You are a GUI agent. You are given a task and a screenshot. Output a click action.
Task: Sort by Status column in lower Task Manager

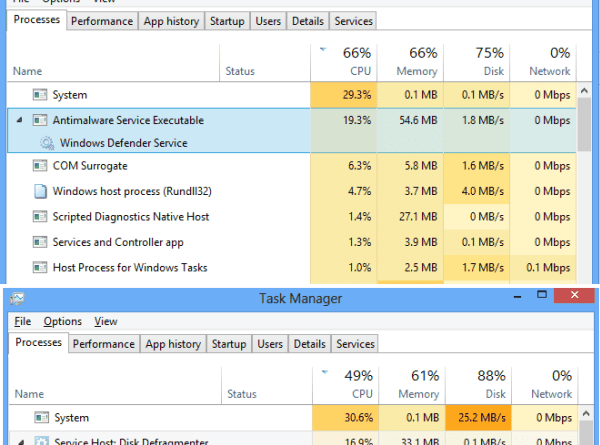[x=267, y=385]
